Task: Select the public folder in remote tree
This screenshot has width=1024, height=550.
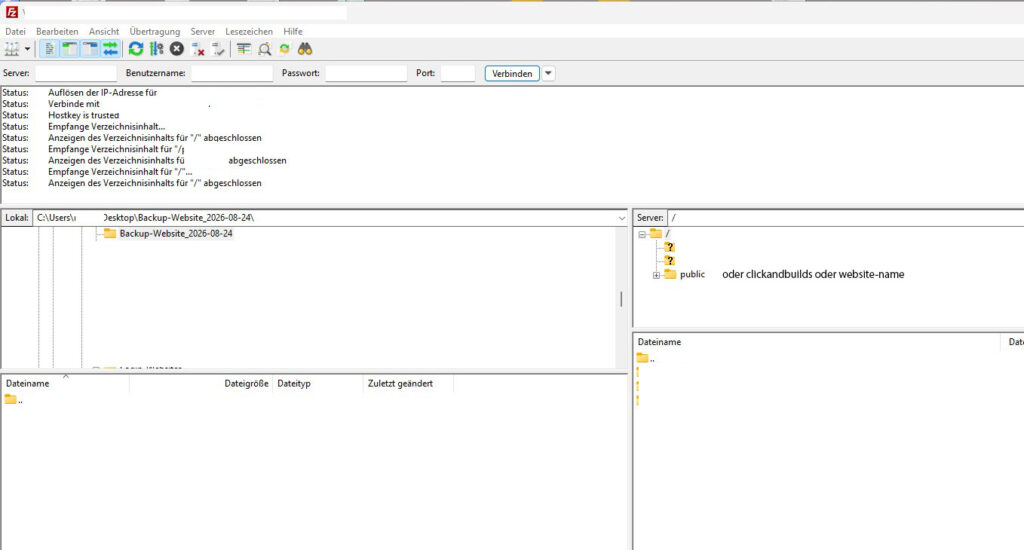Action: point(692,274)
